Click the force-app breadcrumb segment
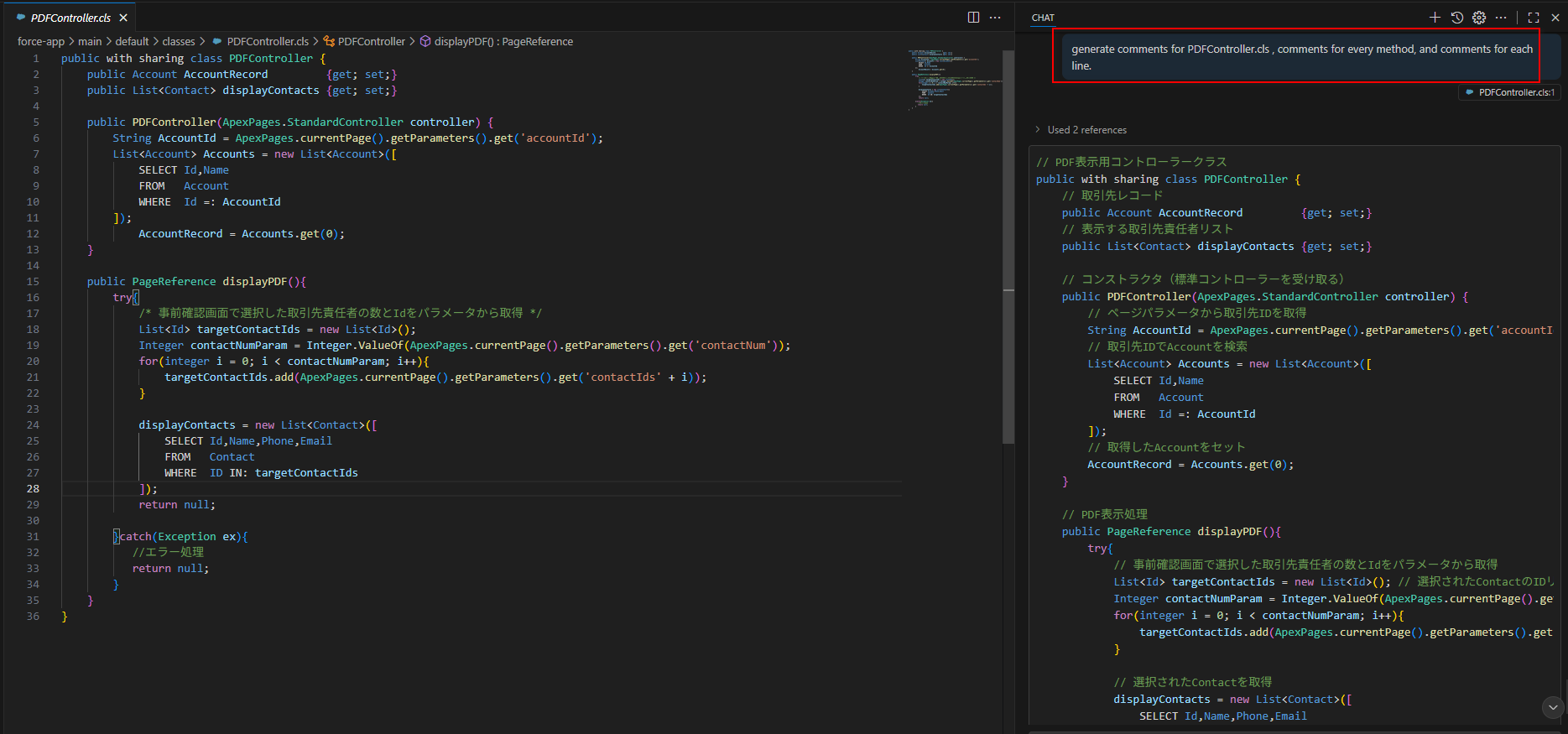This screenshot has width=1568, height=734. (x=40, y=41)
